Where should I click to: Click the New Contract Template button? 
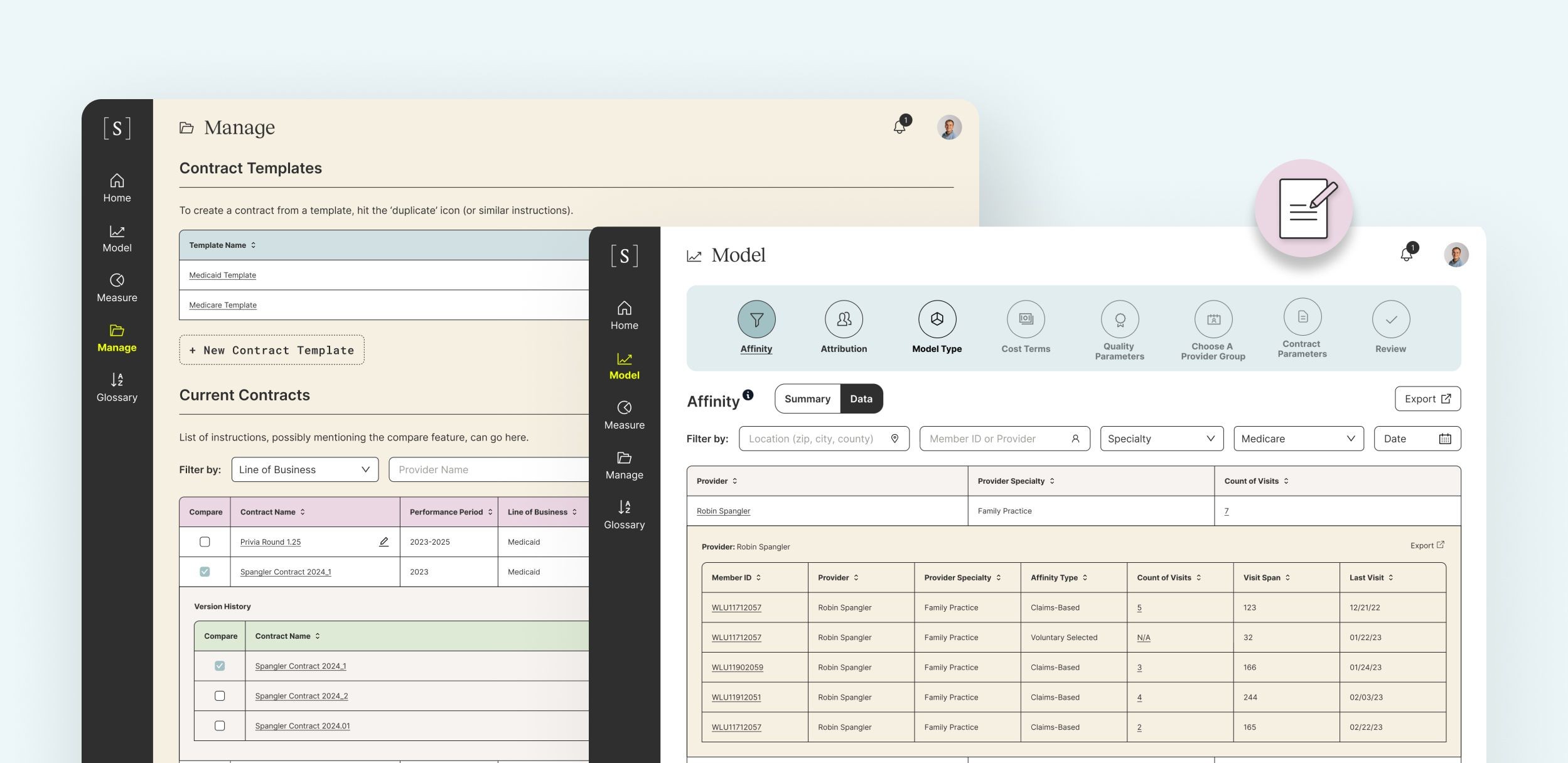(271, 350)
